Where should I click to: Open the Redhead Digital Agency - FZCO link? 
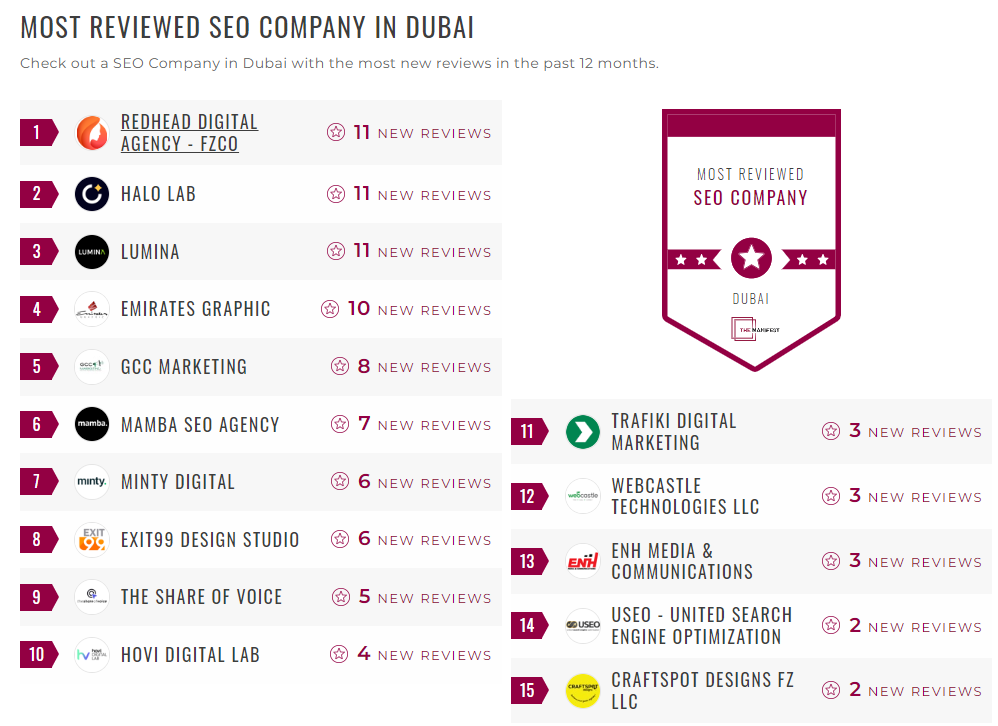coord(189,131)
